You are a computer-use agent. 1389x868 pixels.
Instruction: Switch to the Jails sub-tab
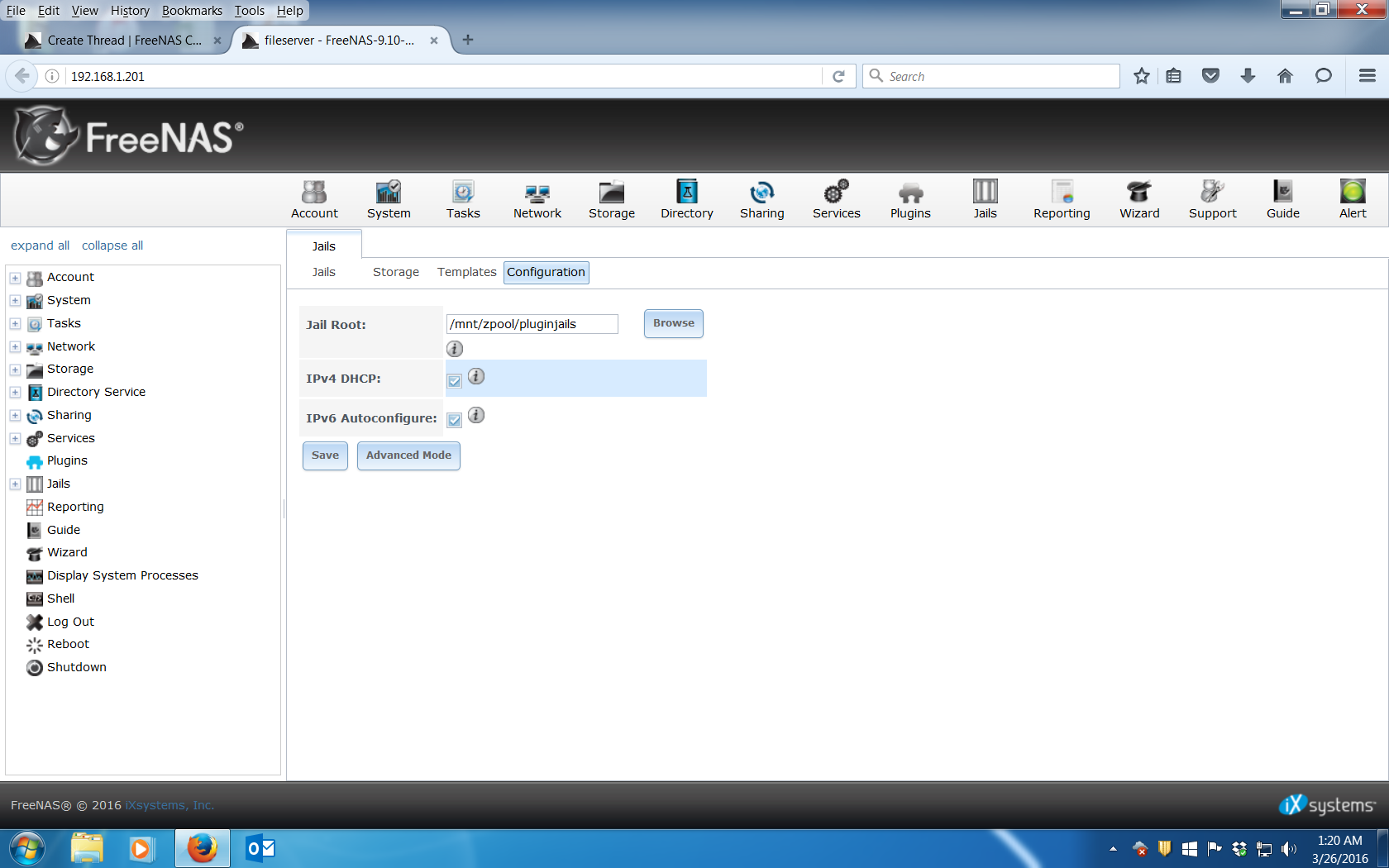324,272
